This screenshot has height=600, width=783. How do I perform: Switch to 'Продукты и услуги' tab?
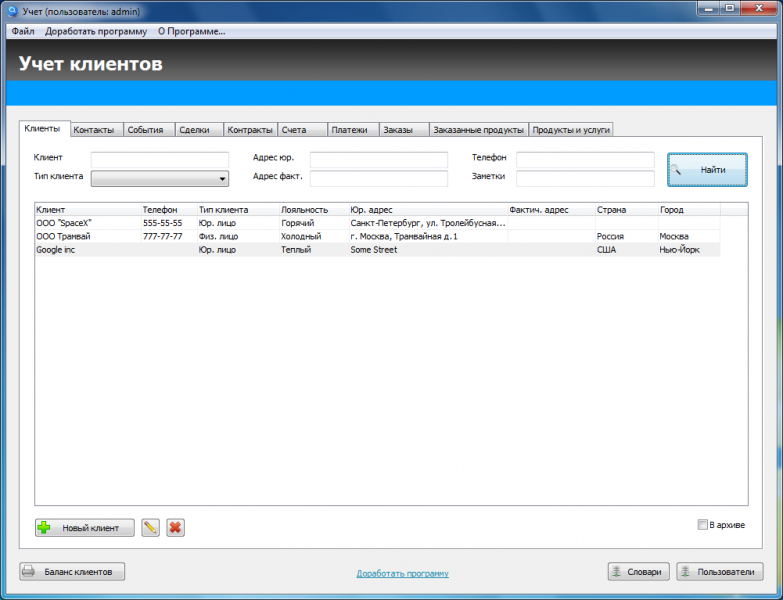point(571,130)
